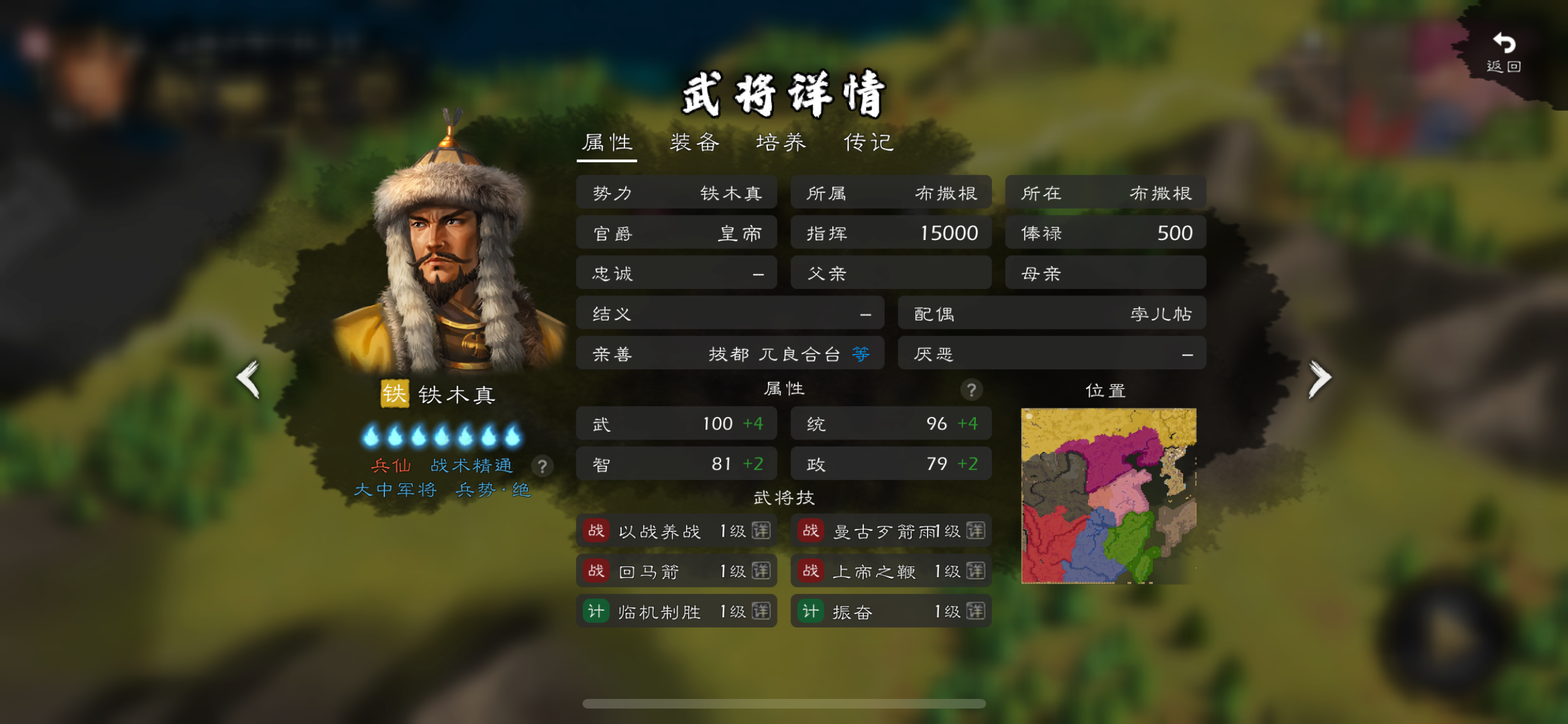1568x724 pixels.
Task: Click the 位置 territory map thumbnail
Action: tap(1108, 496)
